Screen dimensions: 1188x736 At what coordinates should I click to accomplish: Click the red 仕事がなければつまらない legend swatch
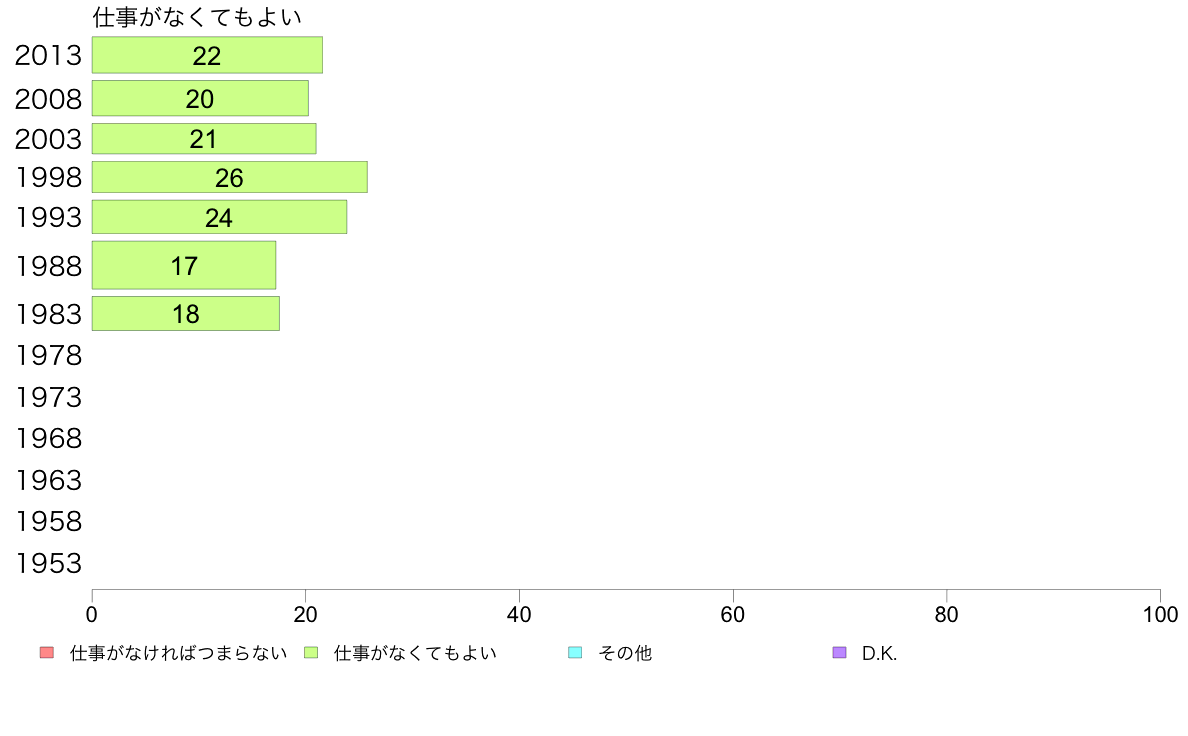[x=47, y=653]
